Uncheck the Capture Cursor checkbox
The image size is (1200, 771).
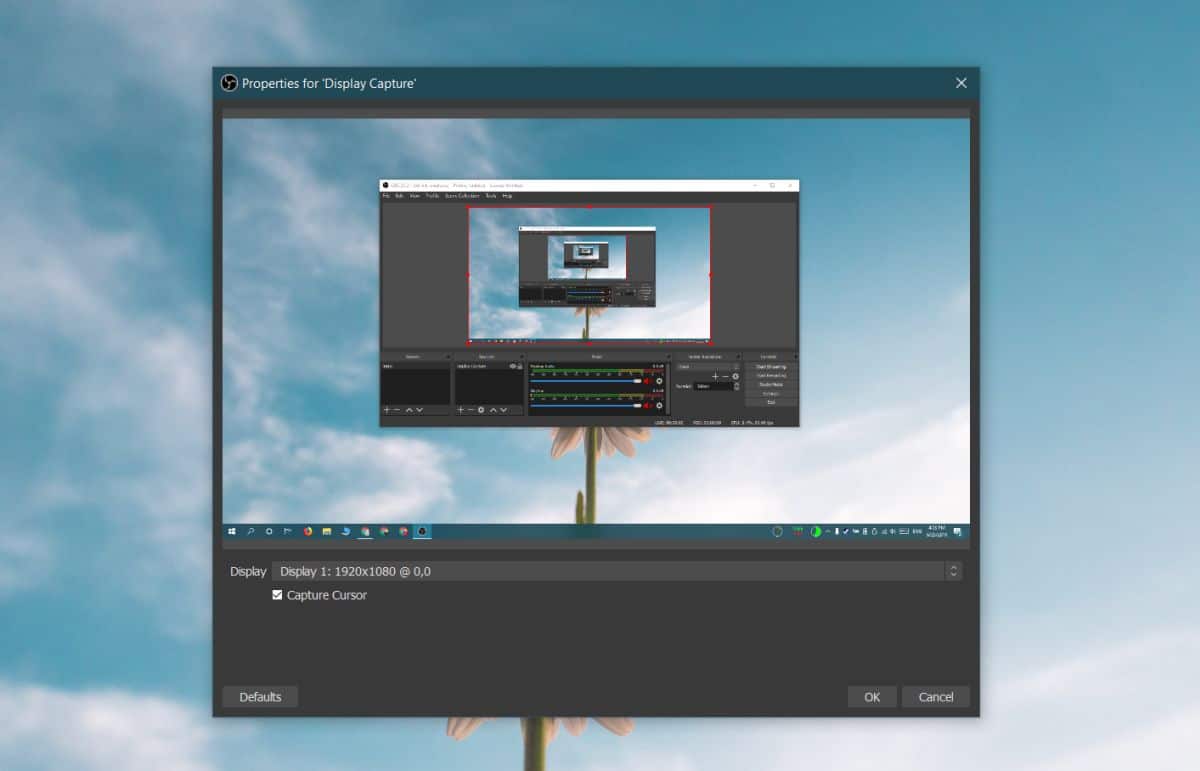pyautogui.click(x=277, y=595)
